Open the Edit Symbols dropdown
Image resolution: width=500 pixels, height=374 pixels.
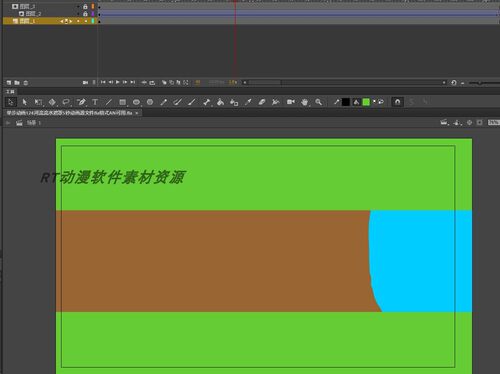click(457, 123)
